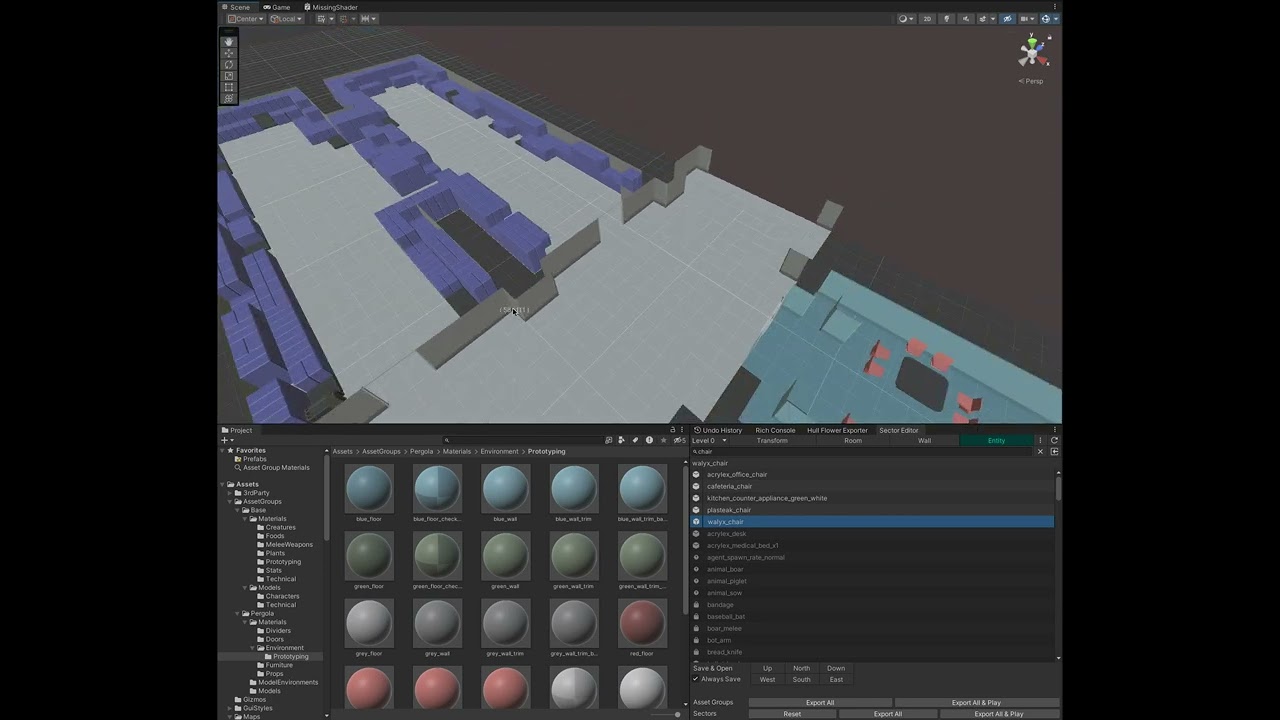Open Scene view three-dot menu
The height and width of the screenshot is (720, 1280).
(1055, 7)
